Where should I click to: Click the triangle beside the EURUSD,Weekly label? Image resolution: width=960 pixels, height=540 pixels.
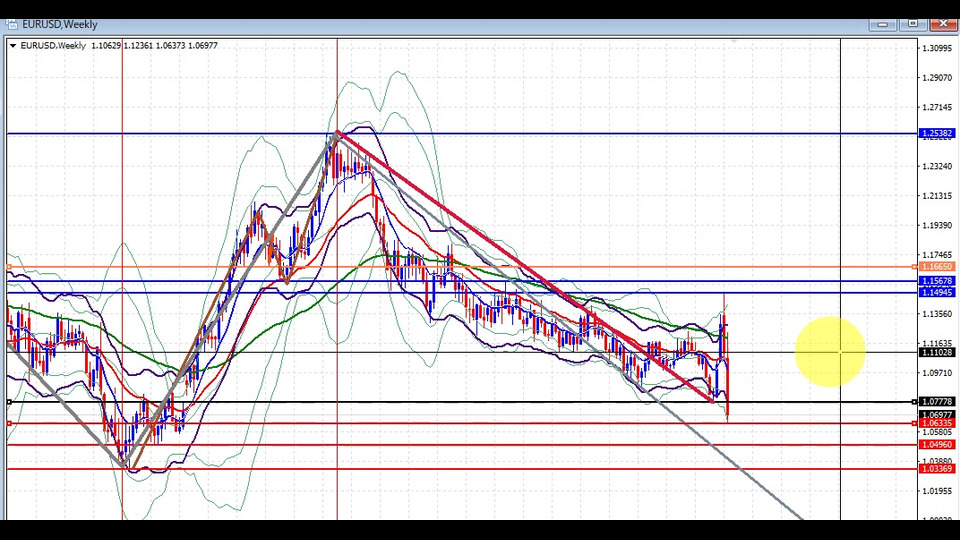[x=13, y=46]
